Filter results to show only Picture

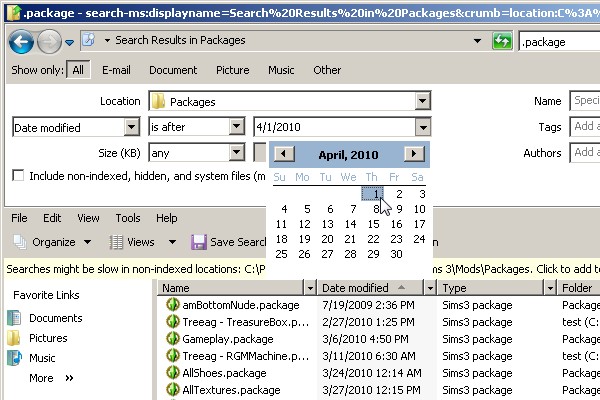tap(232, 71)
